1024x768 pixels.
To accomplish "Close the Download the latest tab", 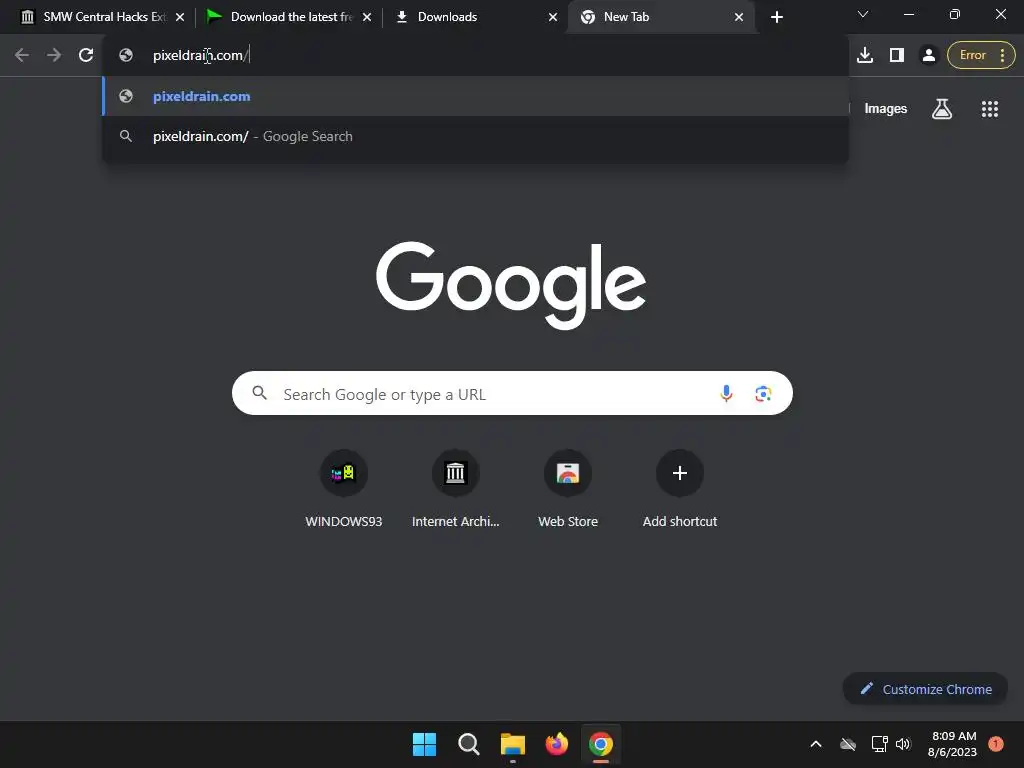I will tap(367, 17).
